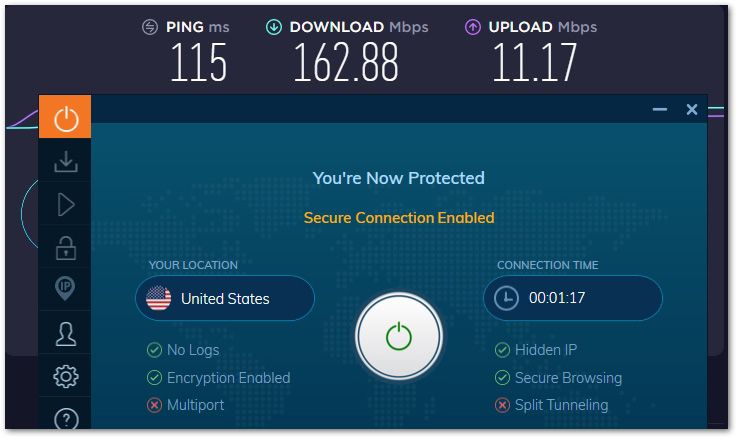
Task: Open the streaming play icon in sidebar
Action: (x=65, y=204)
